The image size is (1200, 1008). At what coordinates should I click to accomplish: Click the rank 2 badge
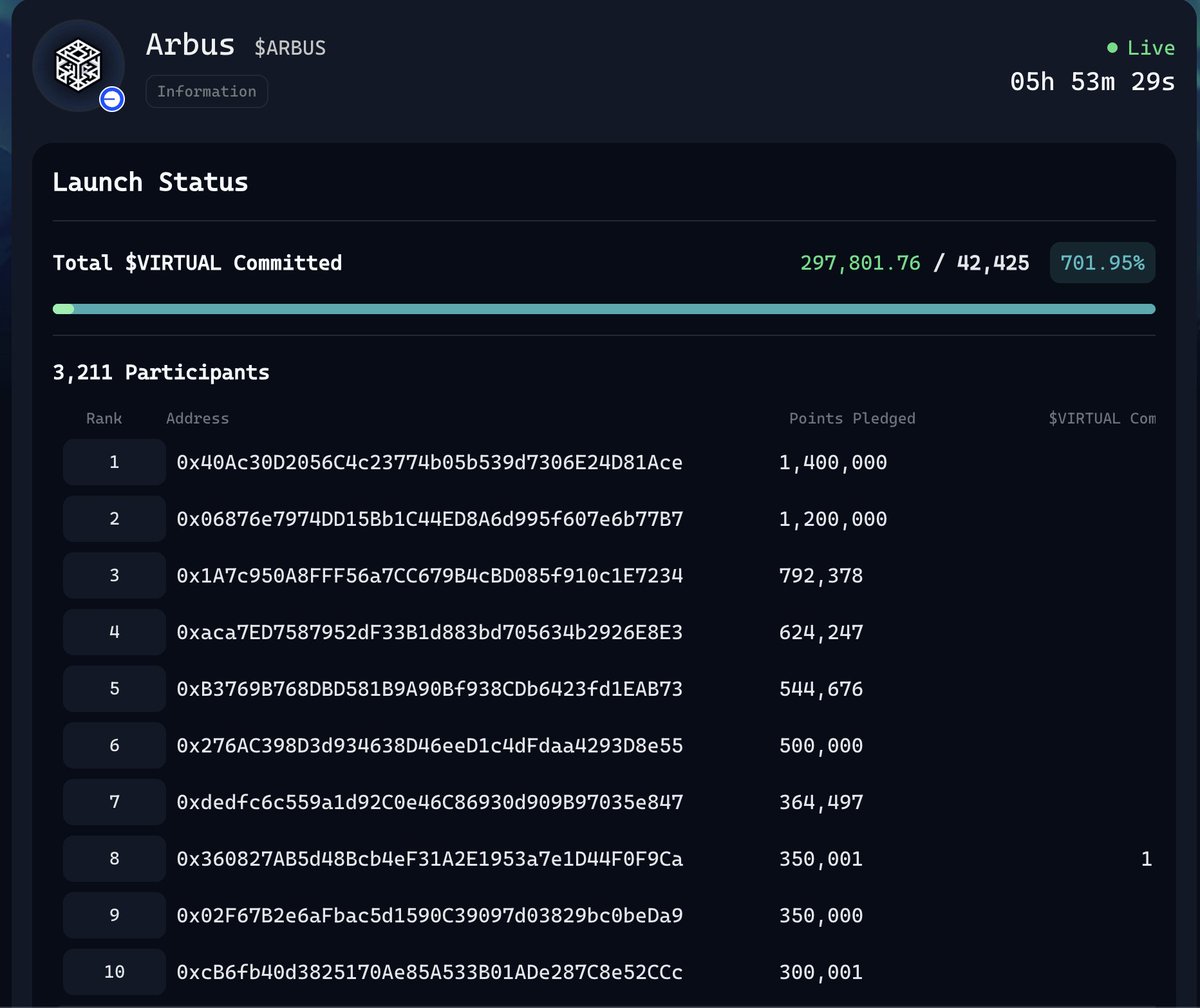[114, 518]
